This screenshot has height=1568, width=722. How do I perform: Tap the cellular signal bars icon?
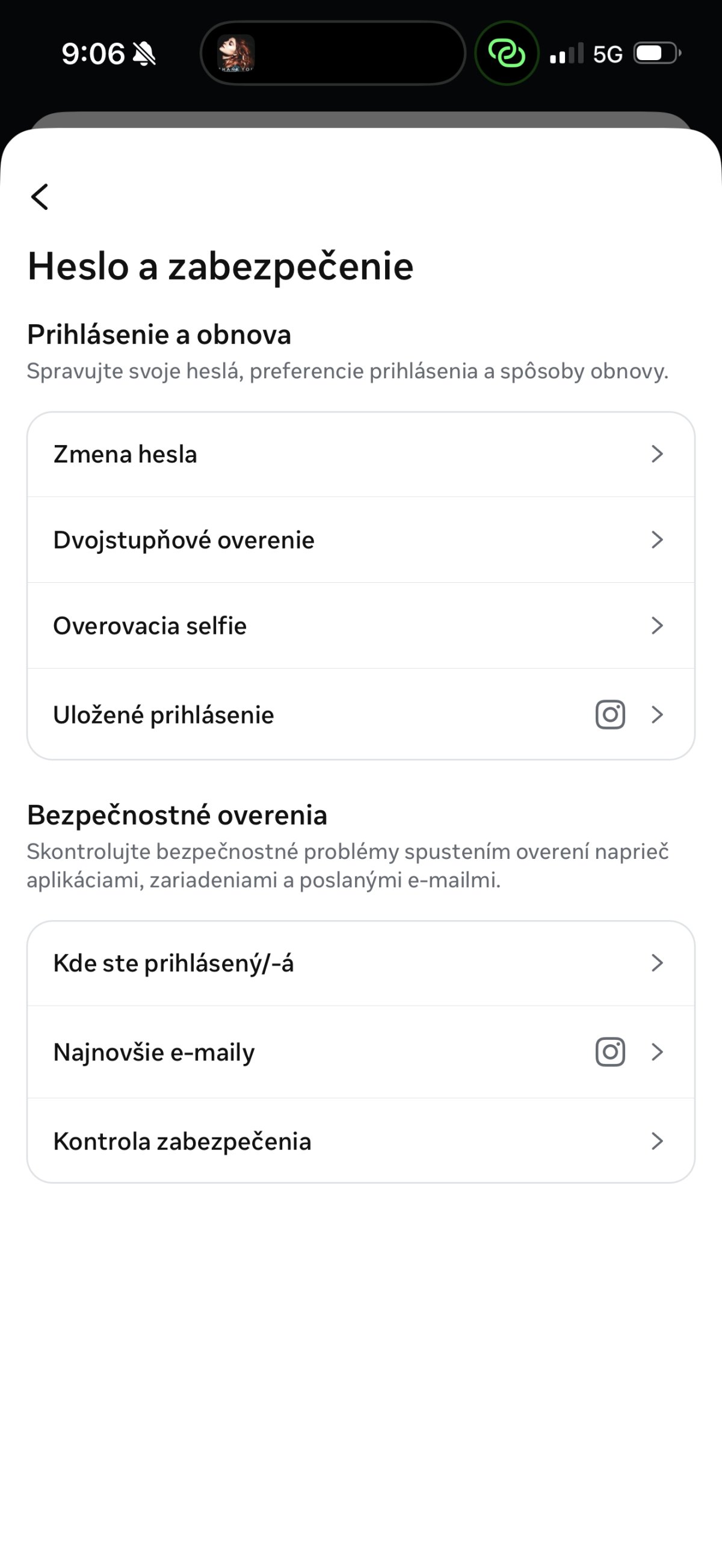pos(566,54)
